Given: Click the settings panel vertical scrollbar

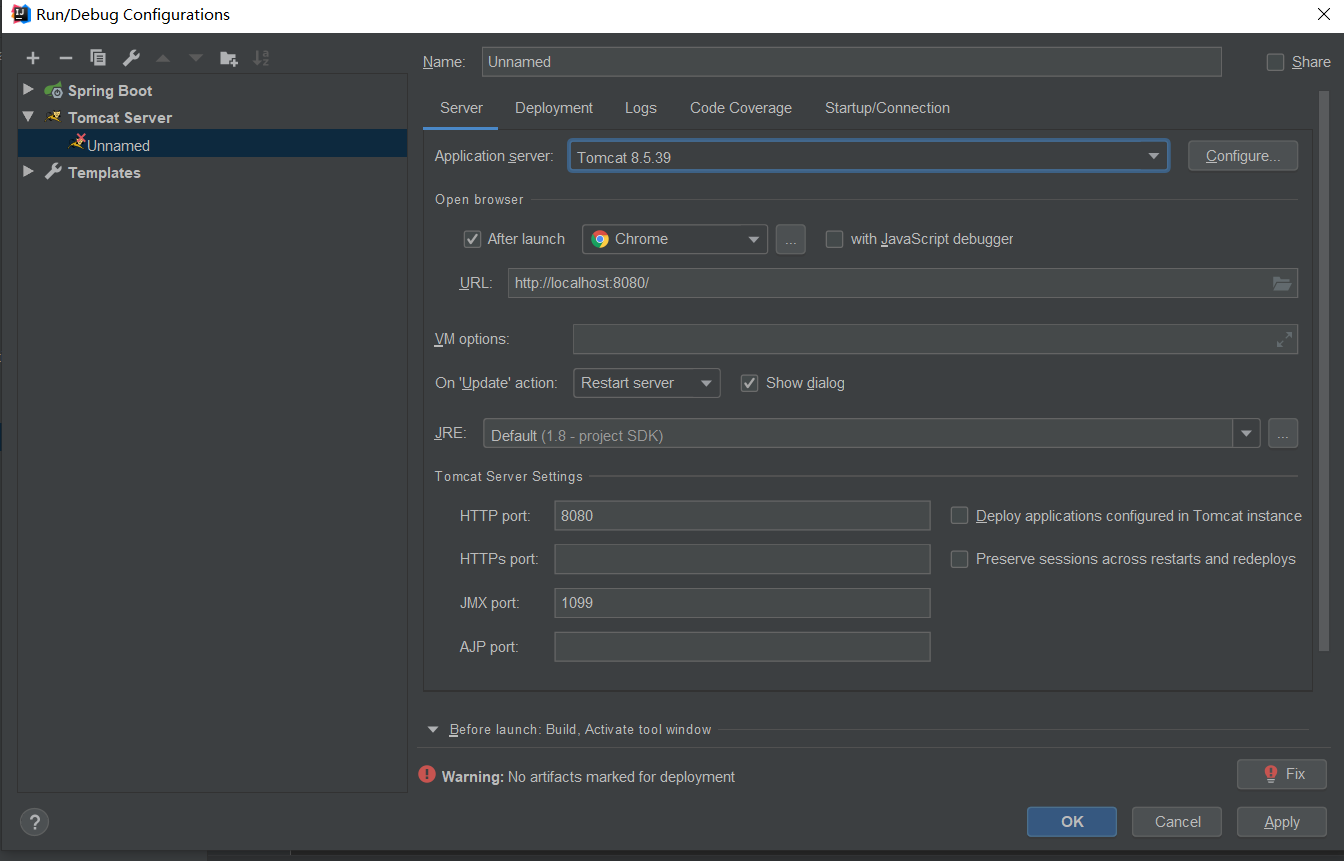Looking at the screenshot, I should [x=1324, y=372].
